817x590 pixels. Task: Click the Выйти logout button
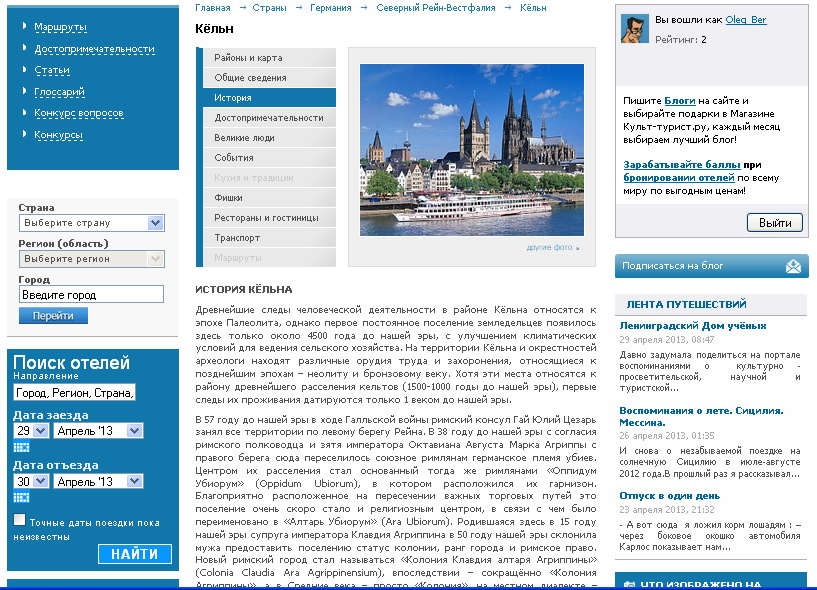[x=775, y=223]
